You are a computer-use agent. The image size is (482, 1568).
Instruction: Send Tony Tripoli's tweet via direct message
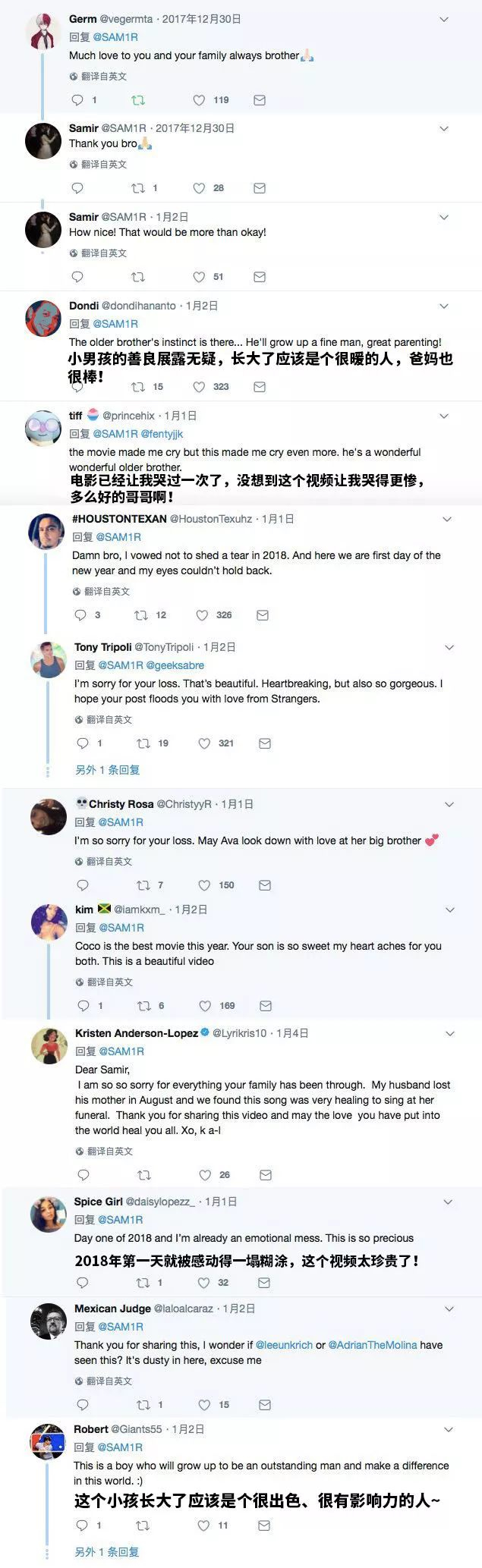265,743
